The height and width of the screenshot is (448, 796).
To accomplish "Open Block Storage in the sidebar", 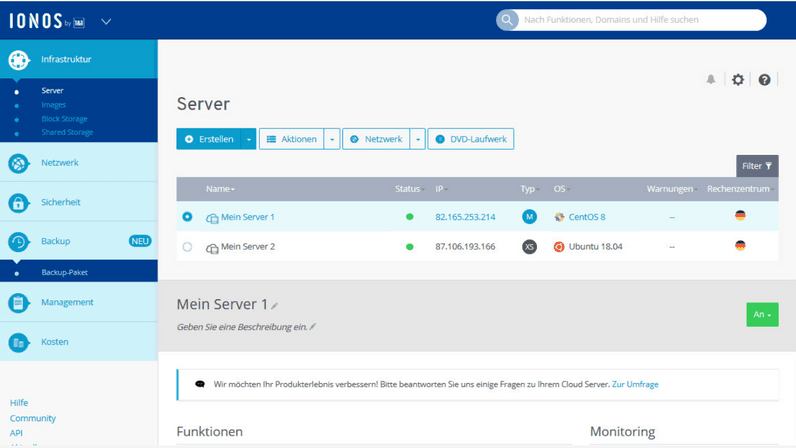I will point(64,119).
